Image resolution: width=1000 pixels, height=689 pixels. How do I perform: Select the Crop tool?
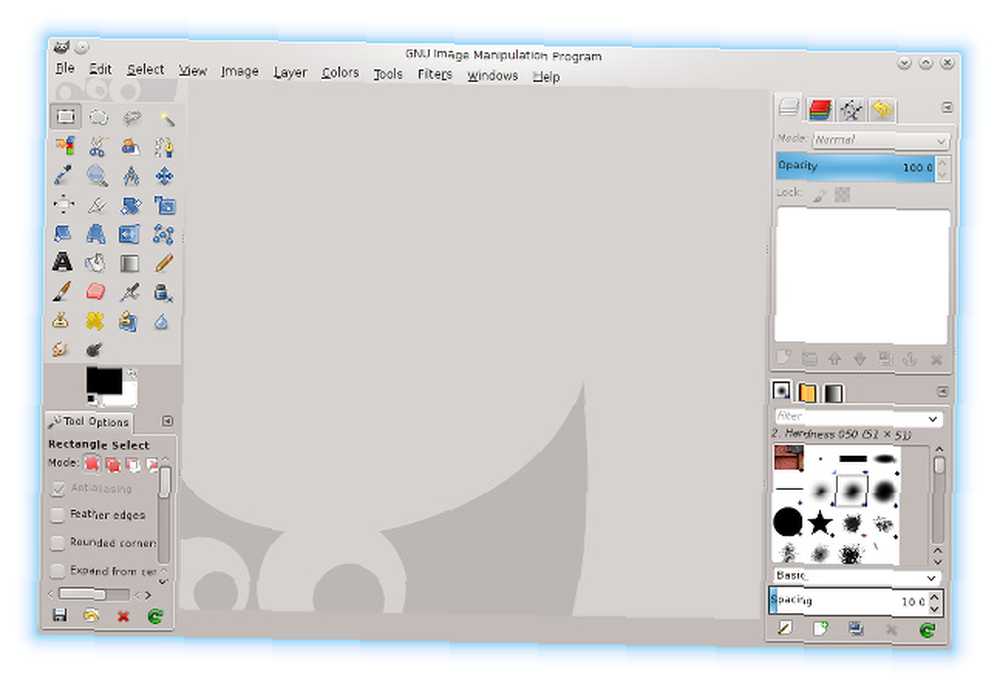pyautogui.click(x=97, y=205)
